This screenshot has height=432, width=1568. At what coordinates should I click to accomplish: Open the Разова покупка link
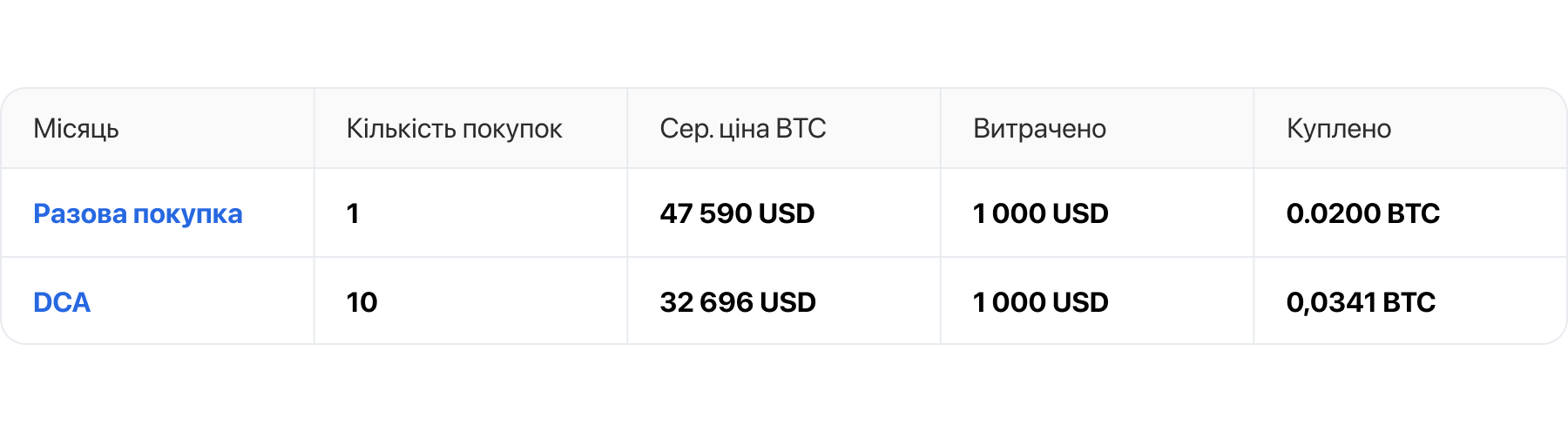(138, 213)
